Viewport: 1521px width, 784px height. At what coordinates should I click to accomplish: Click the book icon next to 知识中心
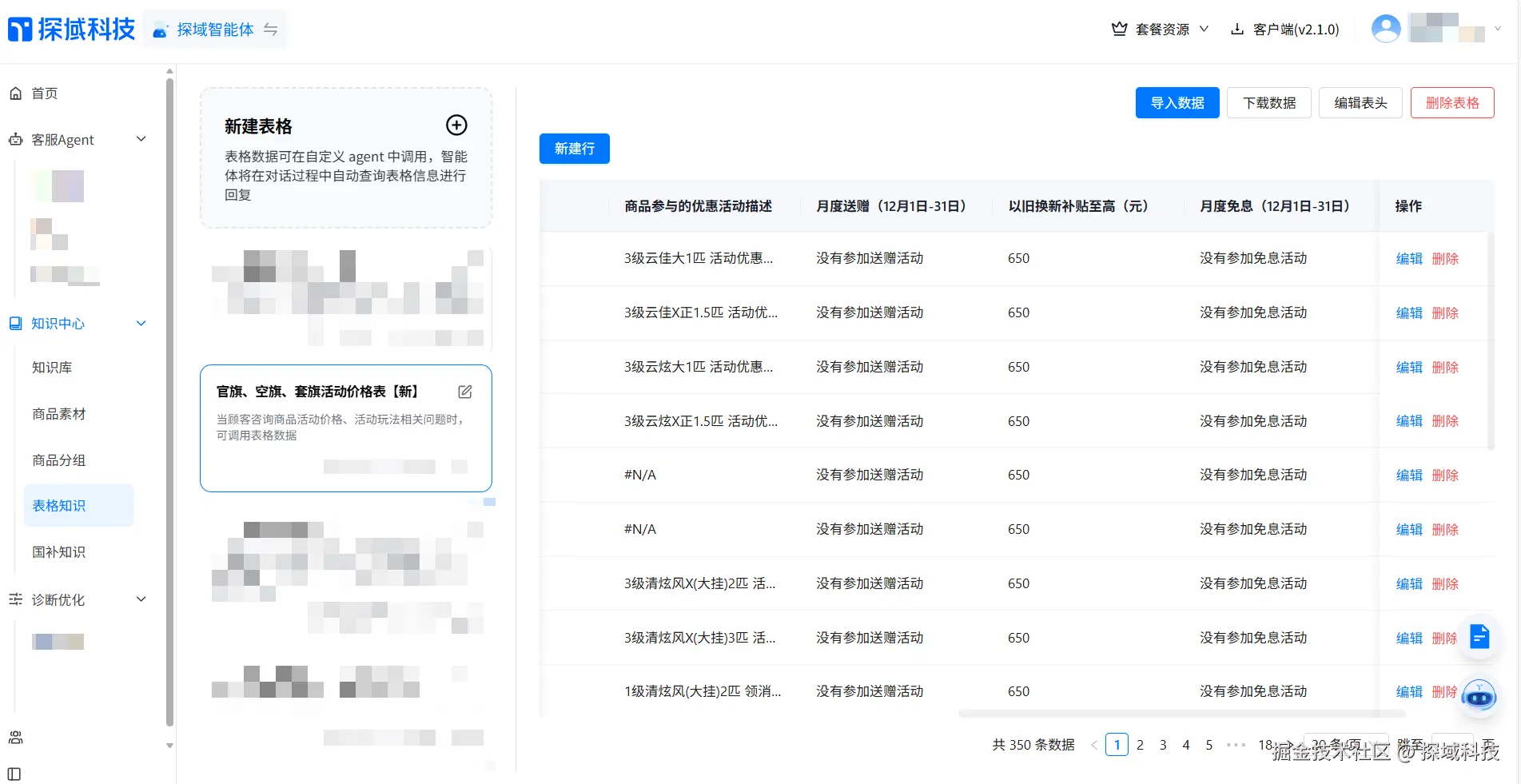point(14,323)
